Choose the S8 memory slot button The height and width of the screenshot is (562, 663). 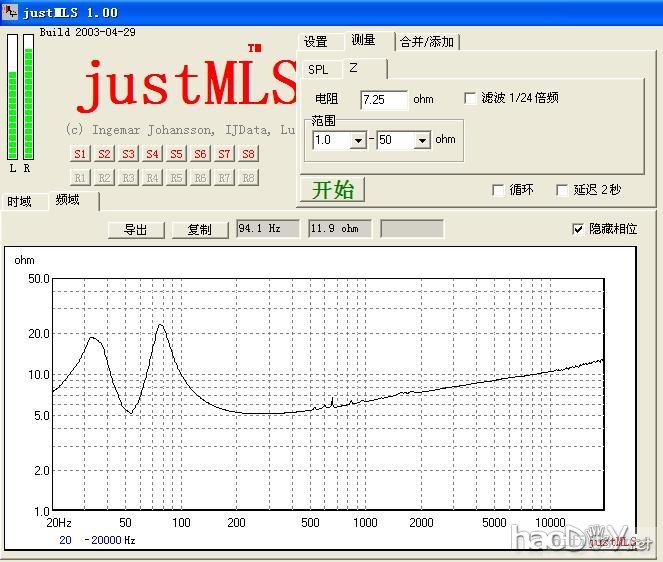pos(248,154)
